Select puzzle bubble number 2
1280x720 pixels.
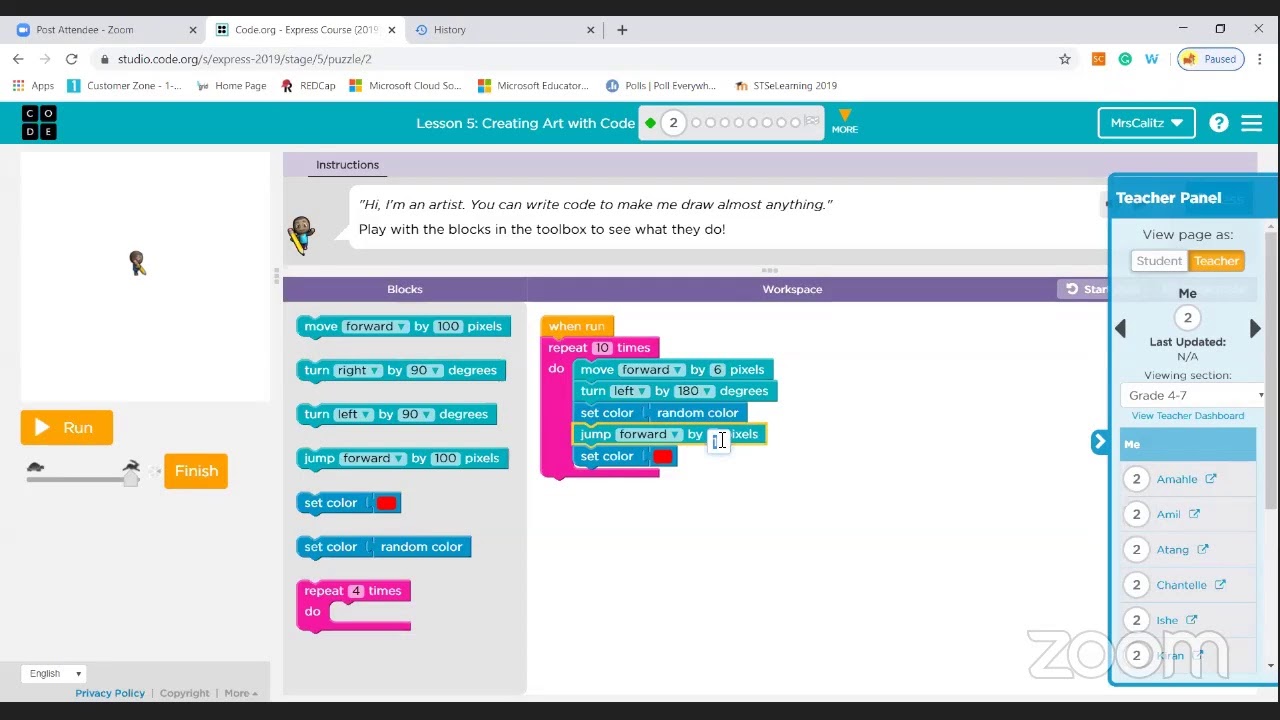[x=673, y=123]
